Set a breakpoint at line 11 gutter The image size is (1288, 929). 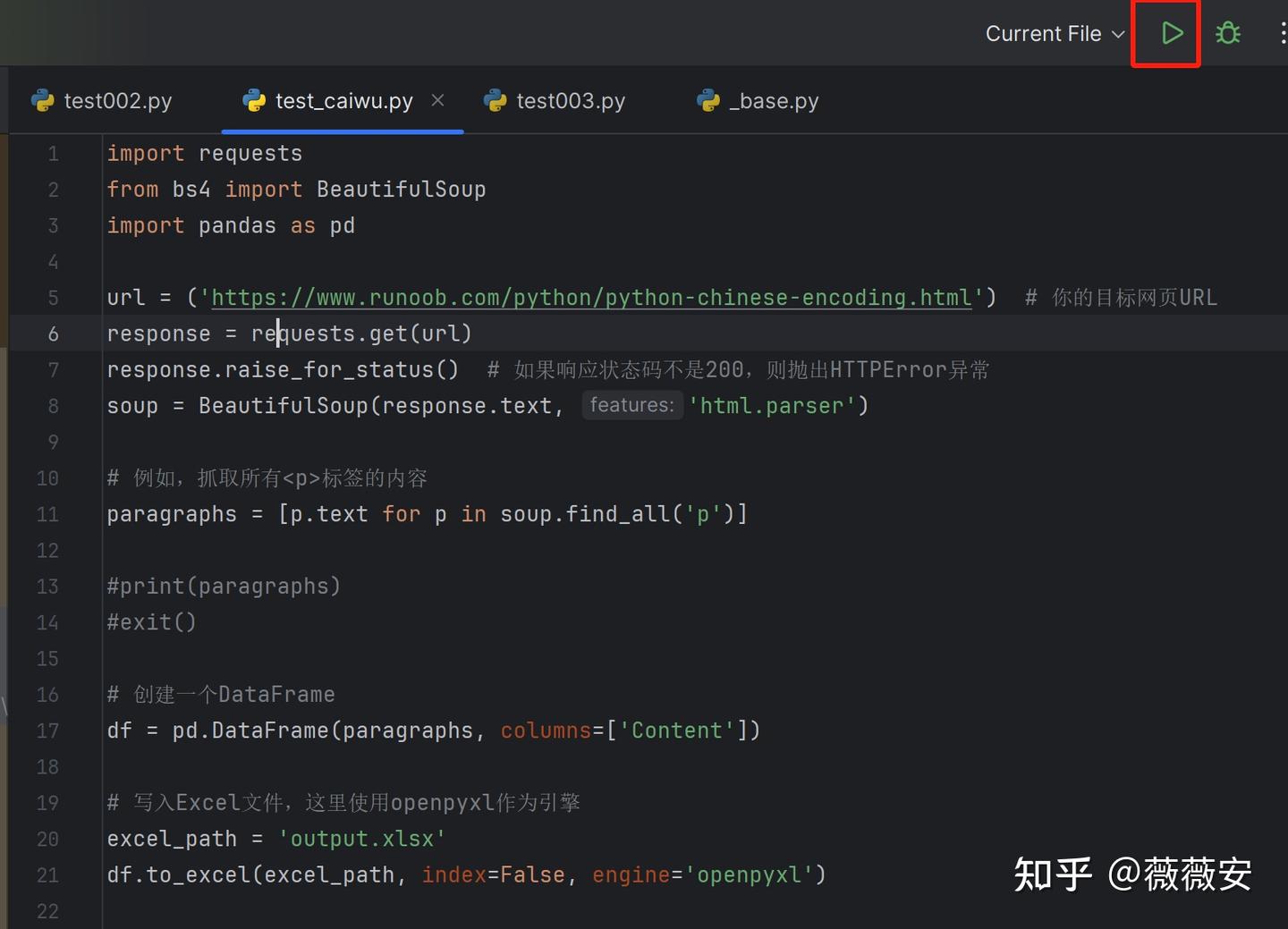(47, 515)
